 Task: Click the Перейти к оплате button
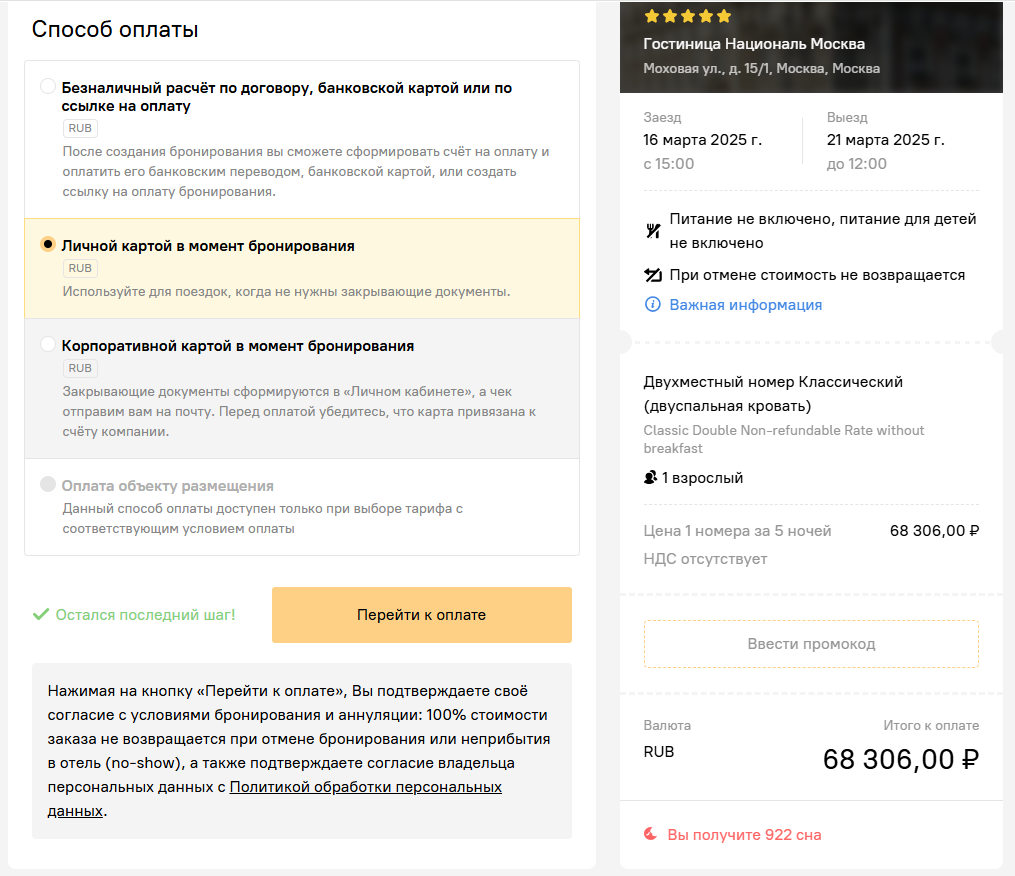click(x=421, y=615)
